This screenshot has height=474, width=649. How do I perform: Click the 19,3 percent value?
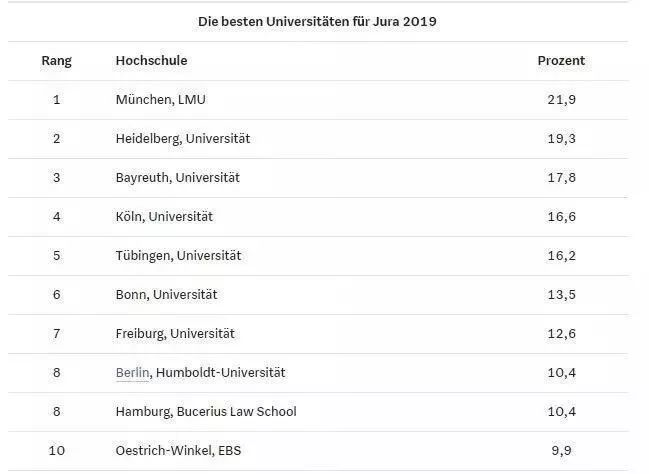tap(562, 139)
